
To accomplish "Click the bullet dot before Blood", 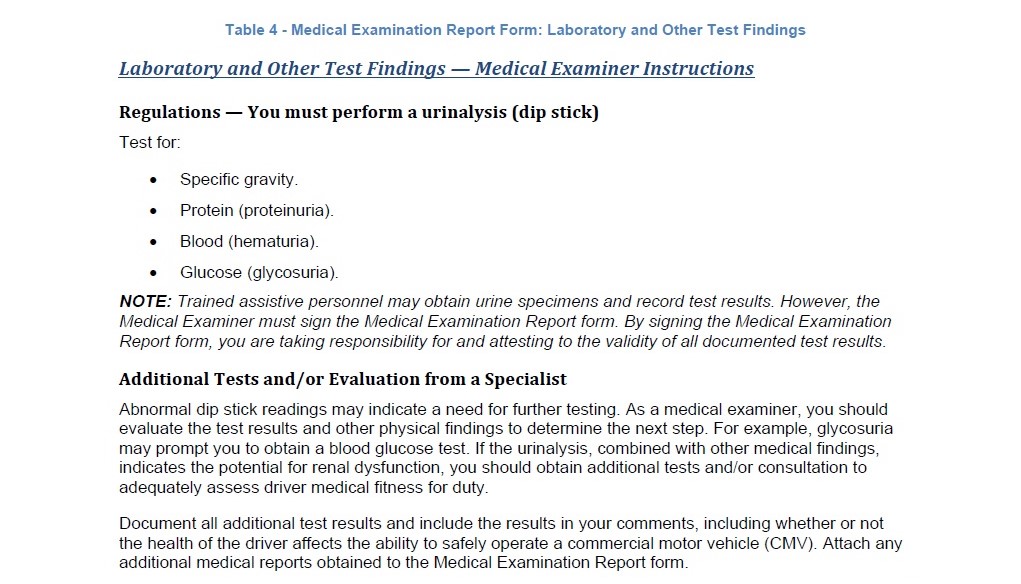I will [x=153, y=242].
